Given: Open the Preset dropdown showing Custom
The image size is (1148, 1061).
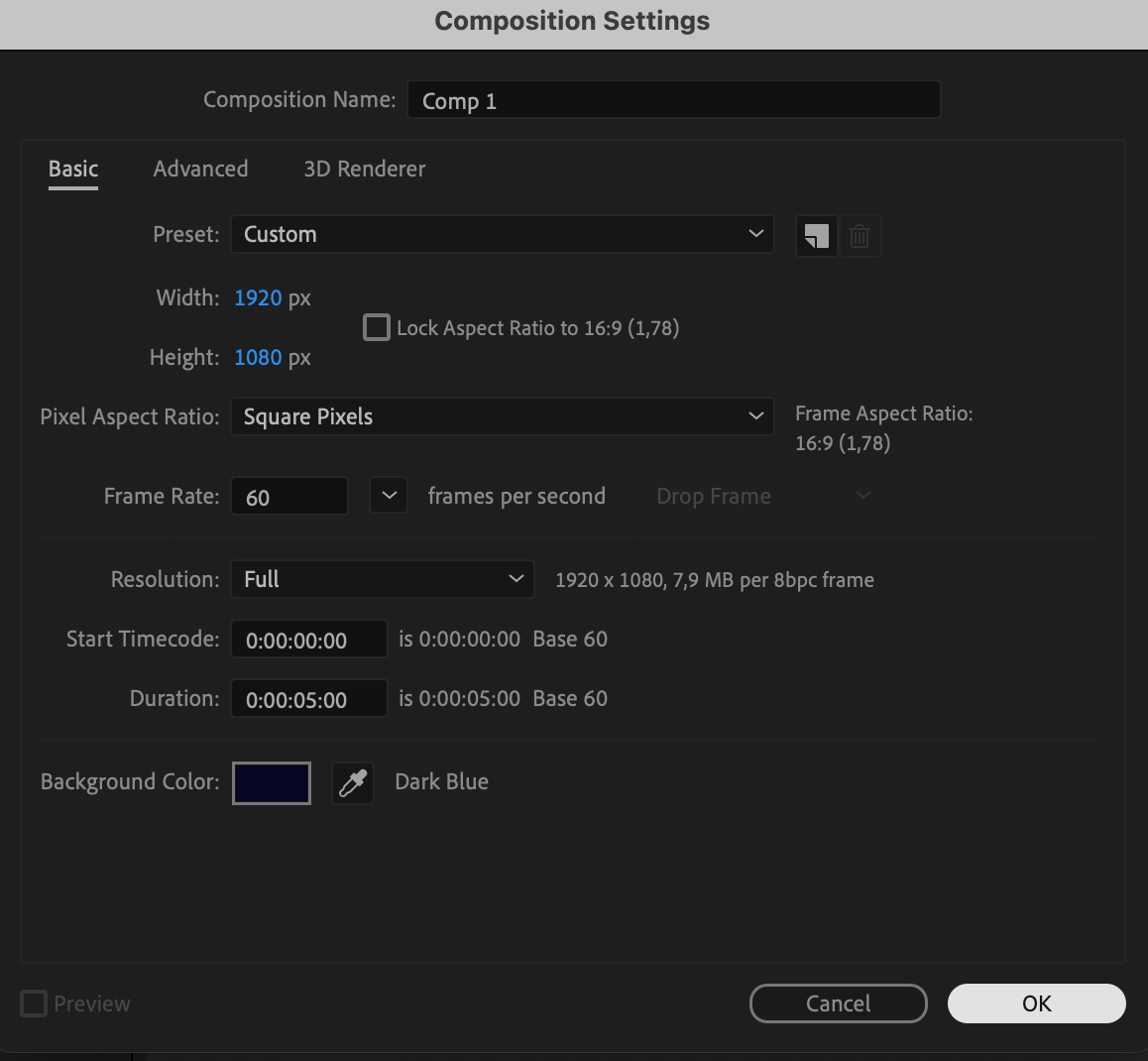Looking at the screenshot, I should pos(502,234).
